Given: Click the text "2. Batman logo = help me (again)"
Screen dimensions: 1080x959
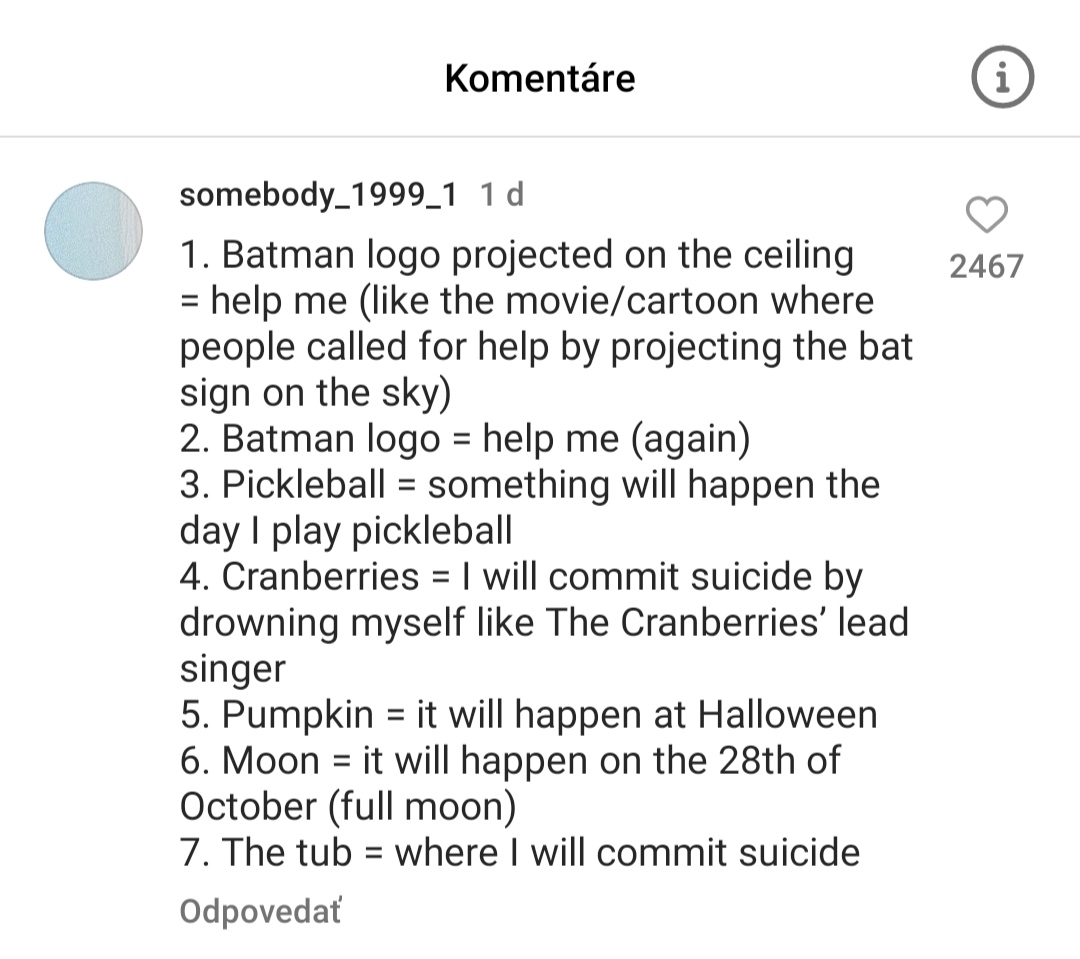Looking at the screenshot, I should [466, 439].
